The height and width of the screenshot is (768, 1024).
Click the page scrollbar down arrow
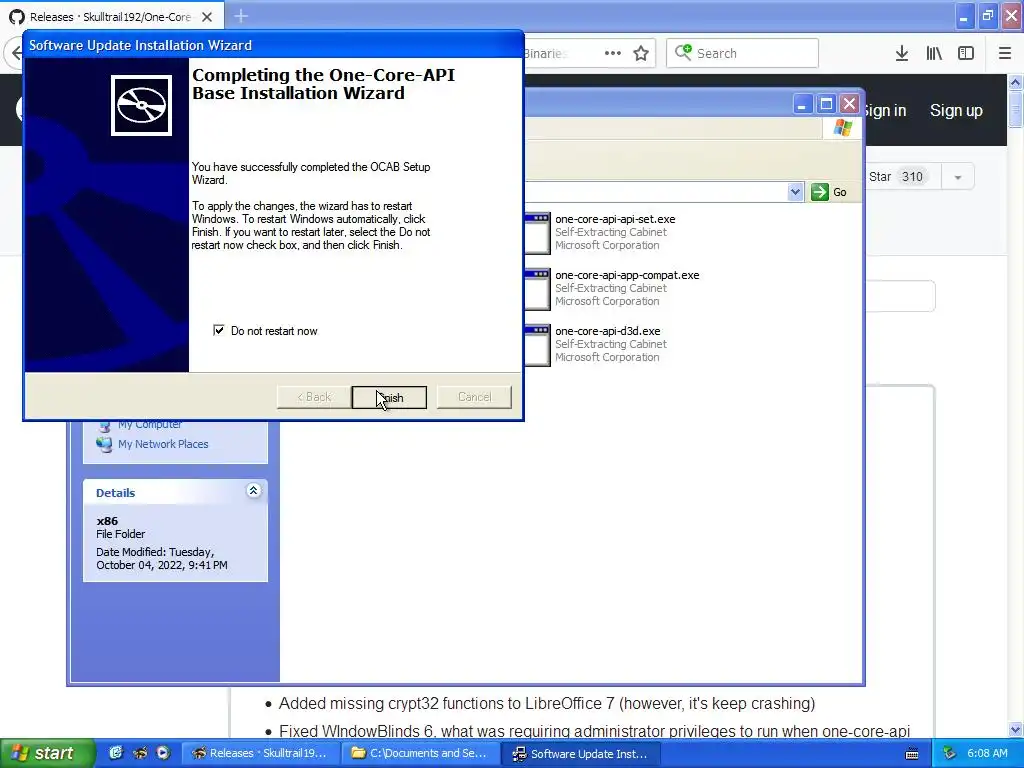(1016, 729)
